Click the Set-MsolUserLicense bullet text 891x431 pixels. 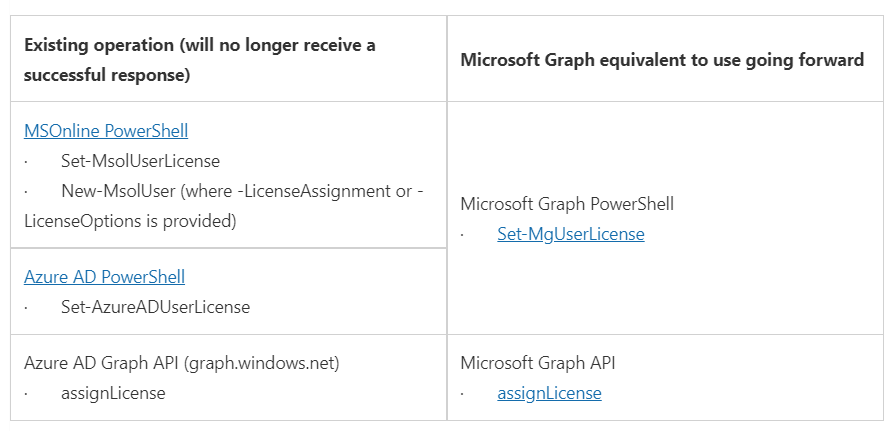click(140, 161)
